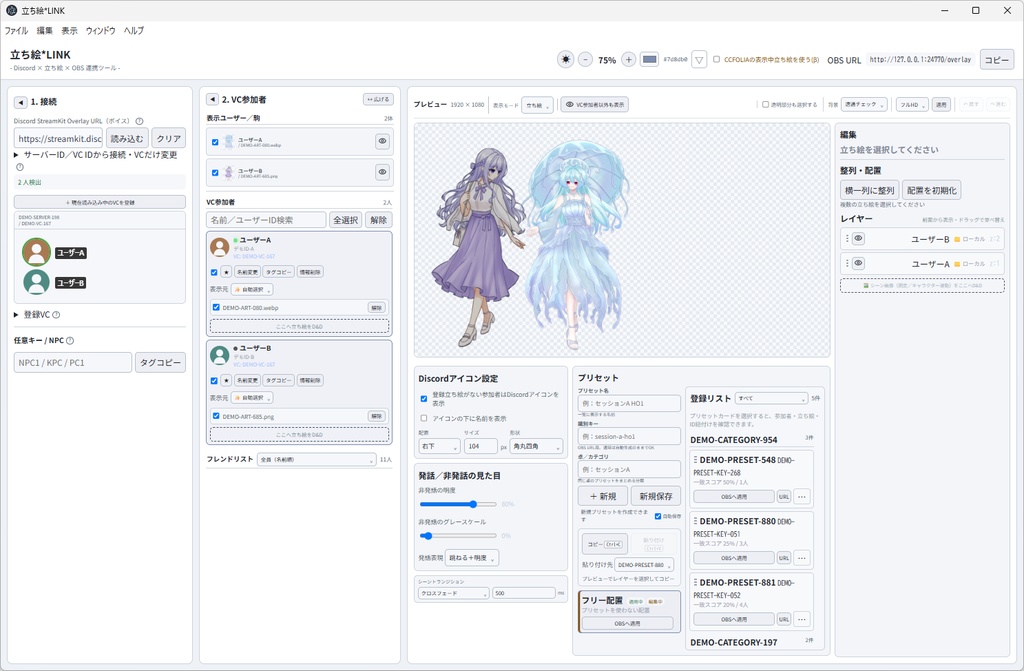Increase zoom with the plus button
1024x671 pixels.
click(628, 59)
